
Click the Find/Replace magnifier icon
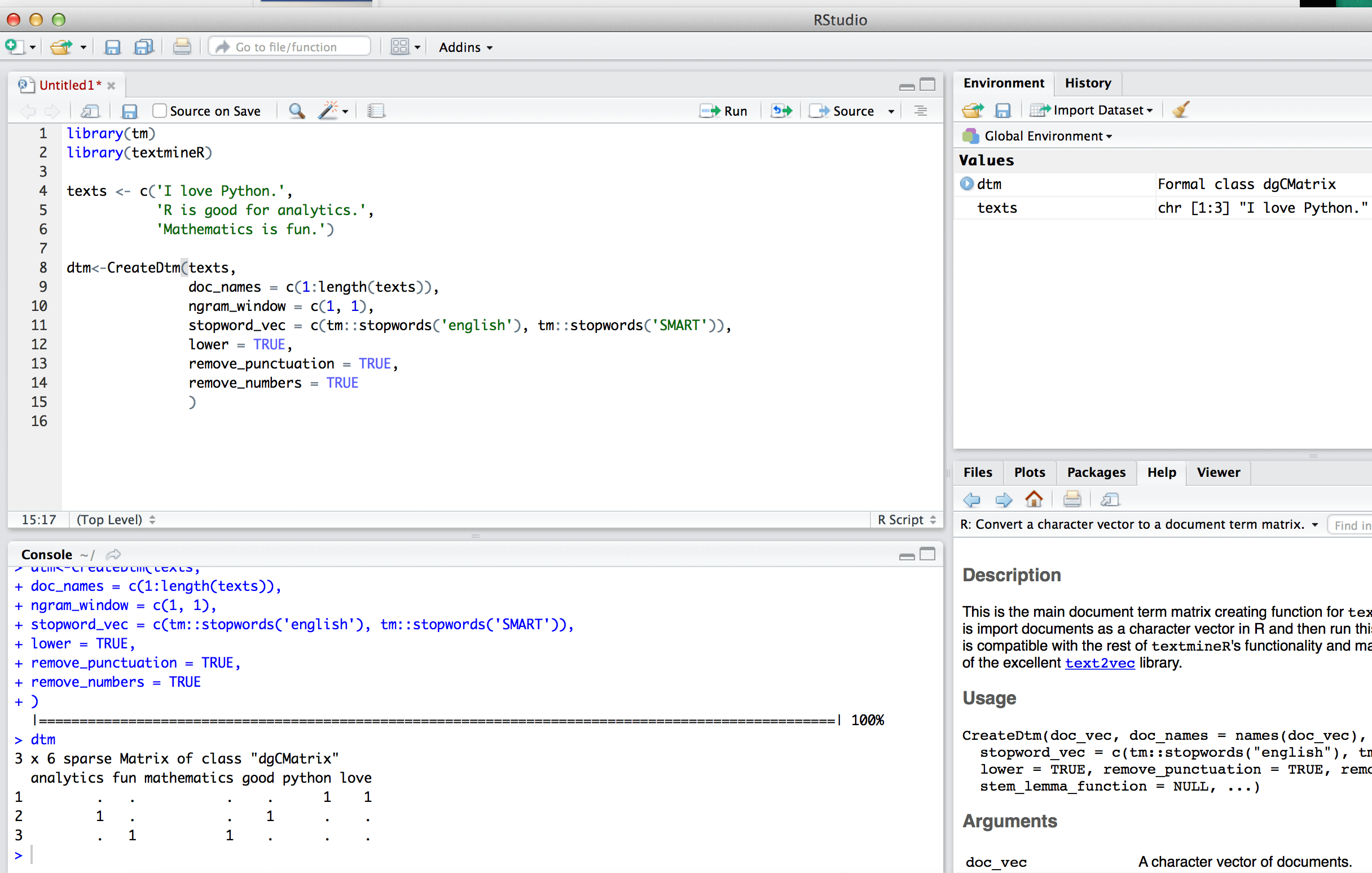click(296, 111)
